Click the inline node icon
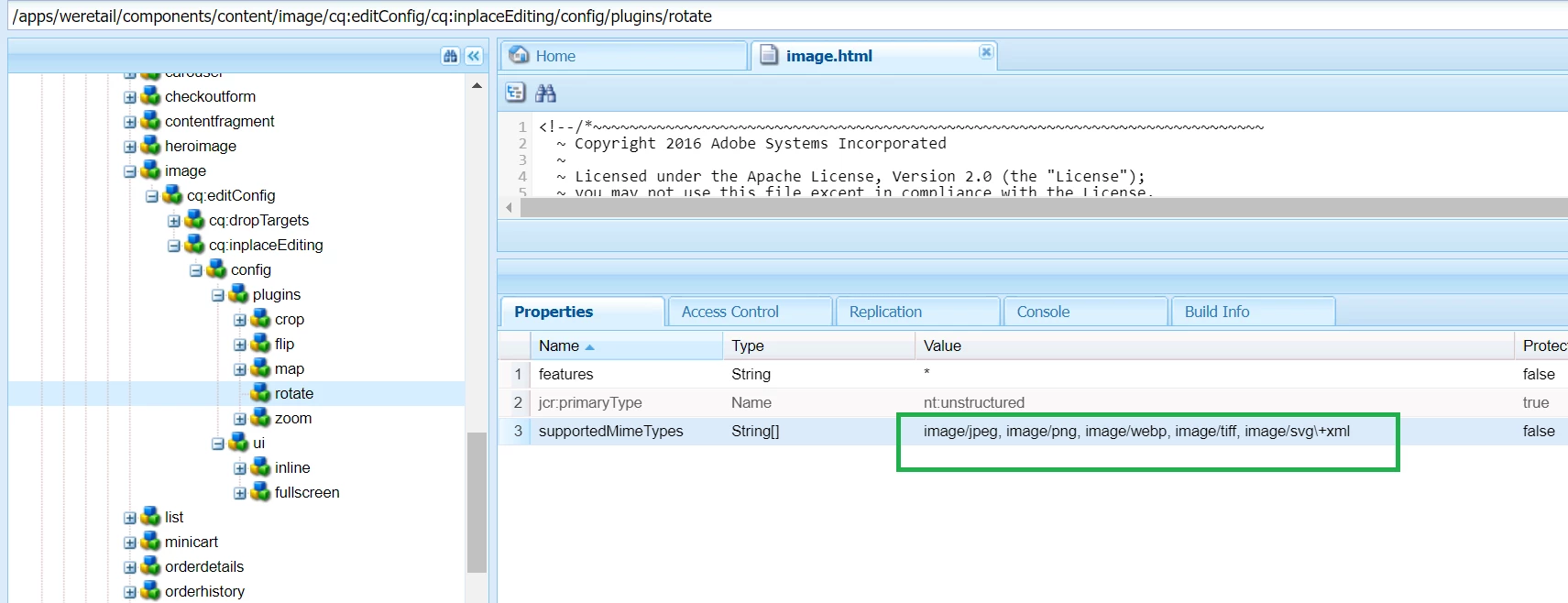The image size is (1568, 603). click(x=261, y=467)
